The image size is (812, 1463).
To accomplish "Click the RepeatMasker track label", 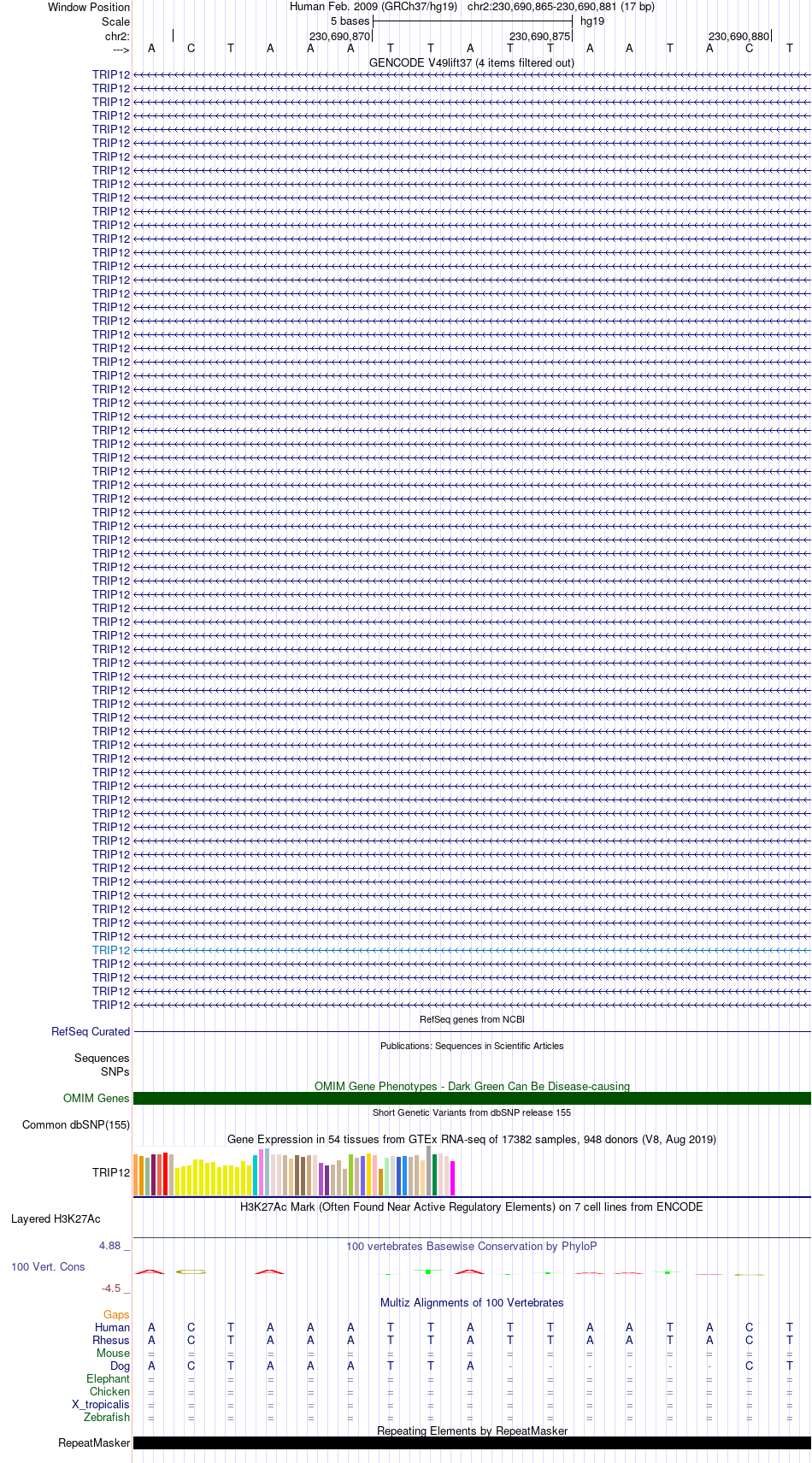I will 94,1443.
